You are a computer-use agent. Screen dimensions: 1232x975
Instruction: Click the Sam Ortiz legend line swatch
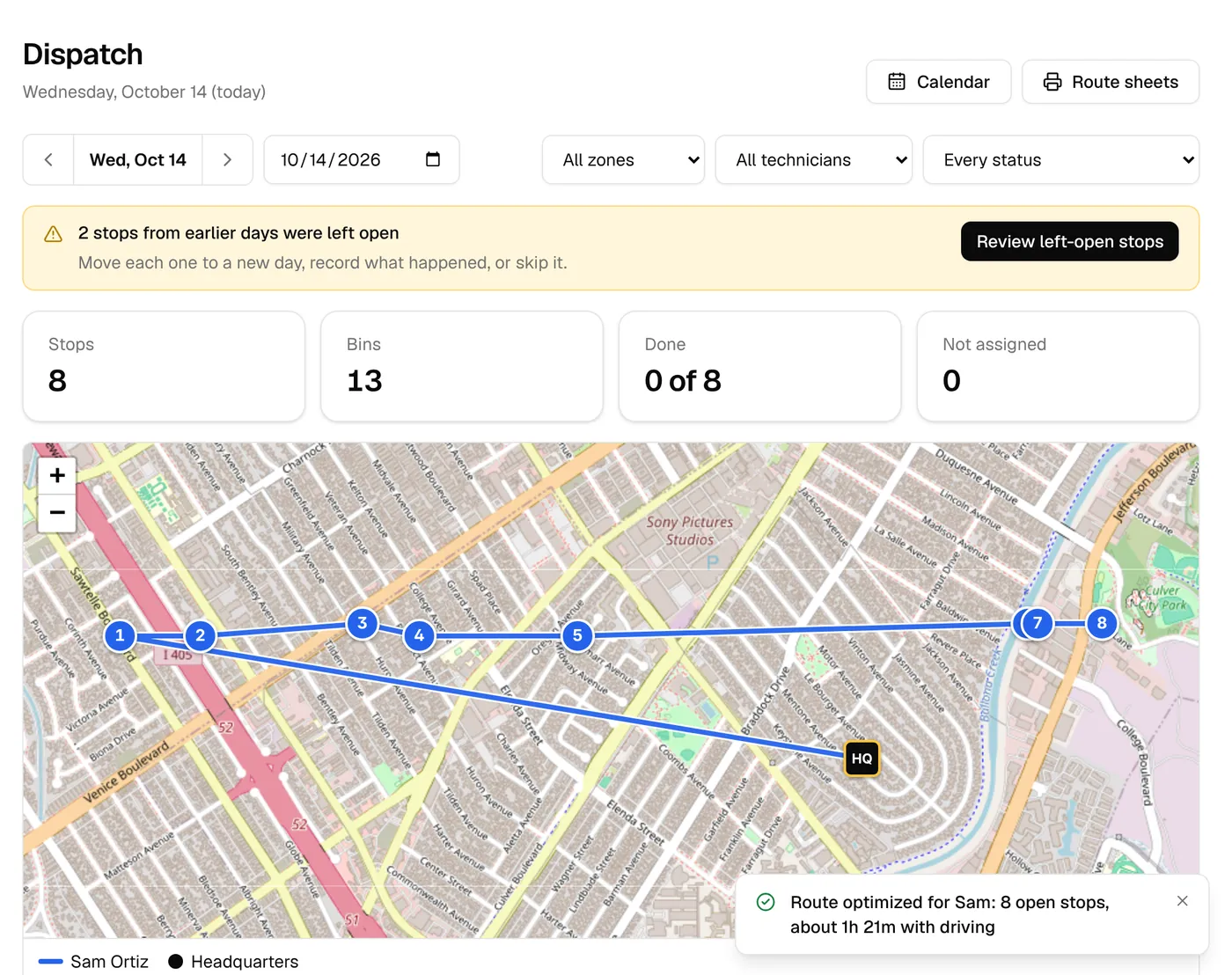click(x=51, y=962)
